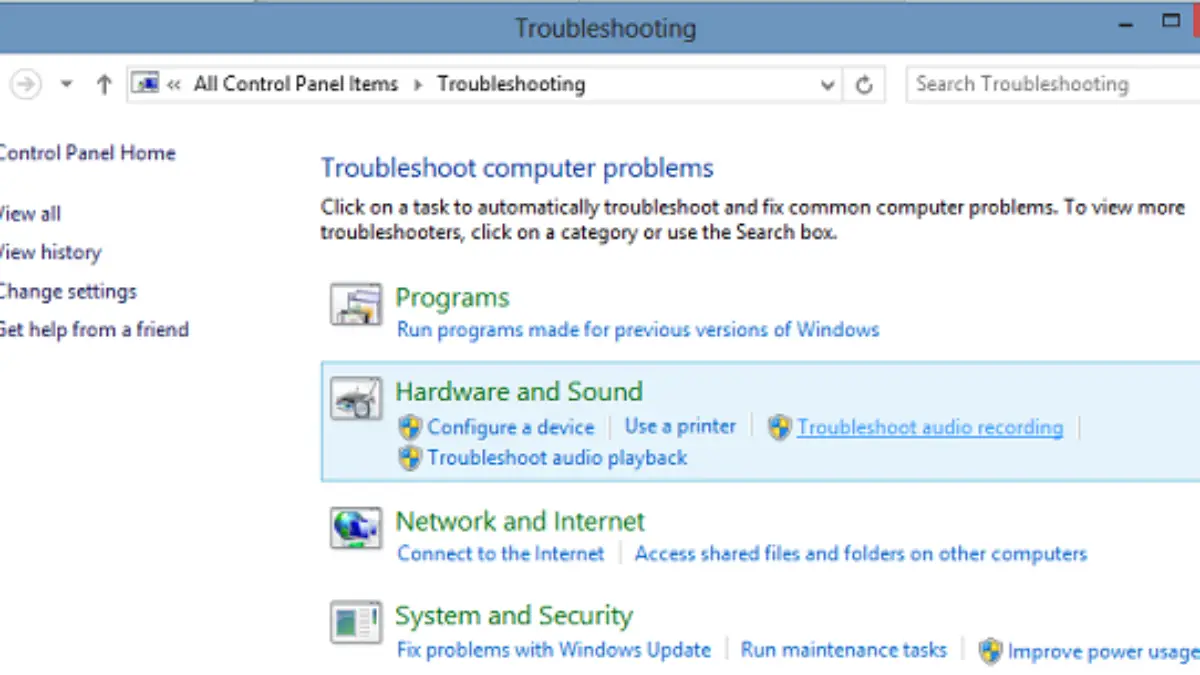Click Get help from a friend

tap(94, 329)
